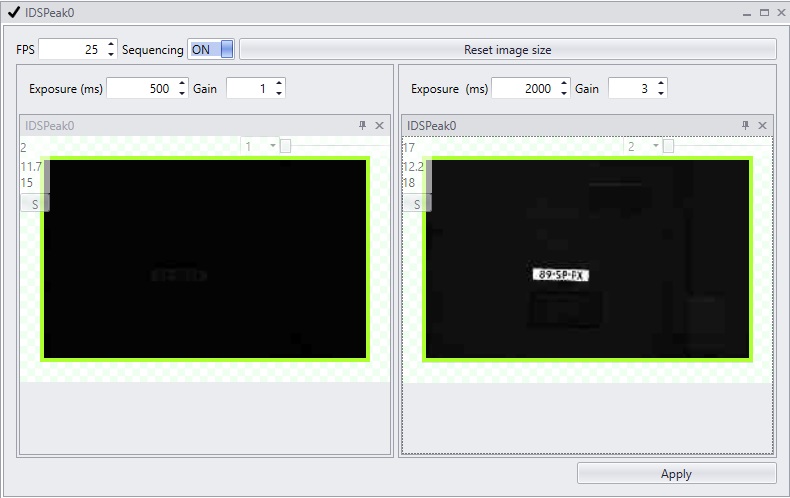Screen dimensions: 790x498
Task: Open the left panel dropdown showing 1
Action: (x=259, y=146)
